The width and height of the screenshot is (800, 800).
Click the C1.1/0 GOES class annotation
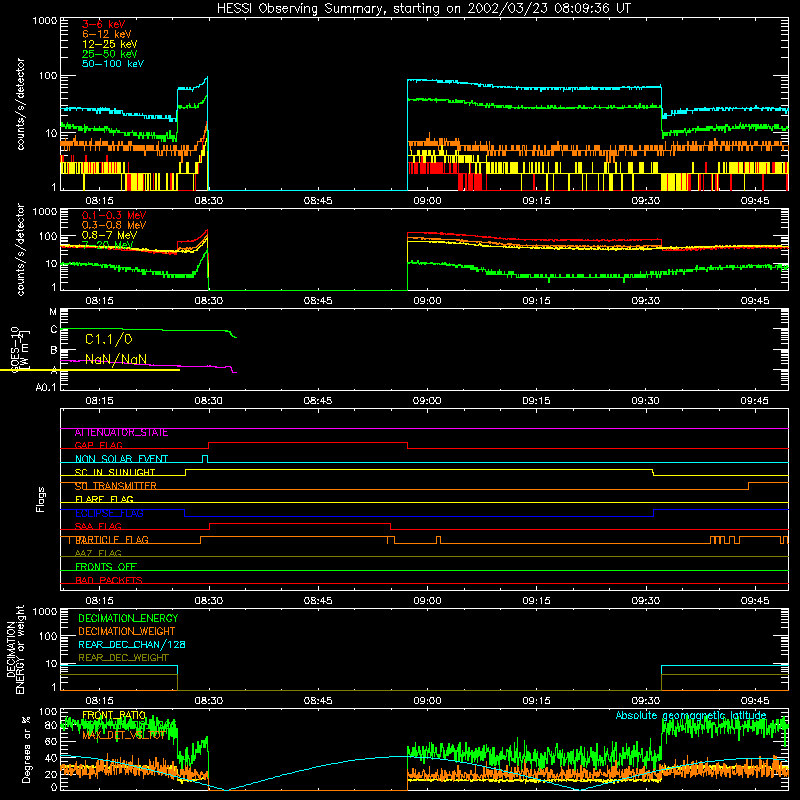109,339
